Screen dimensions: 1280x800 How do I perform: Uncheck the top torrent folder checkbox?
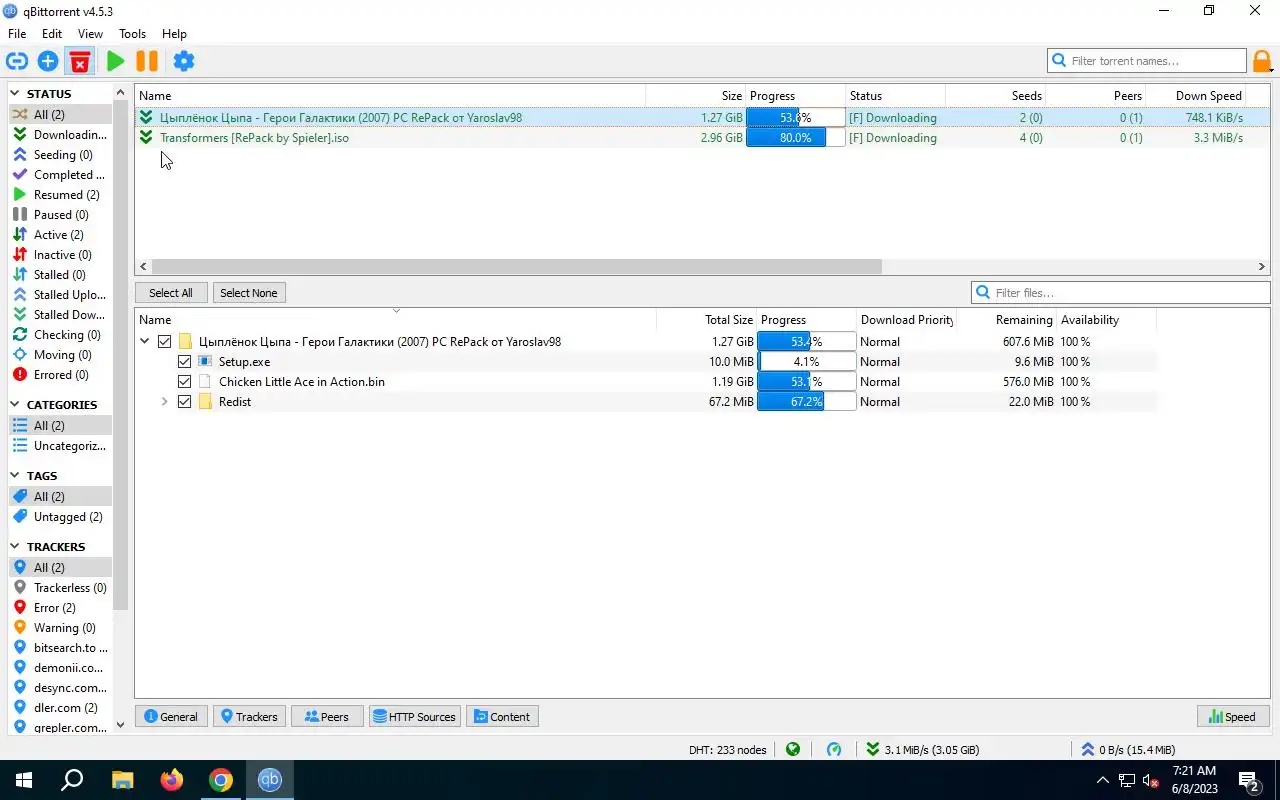(165, 342)
